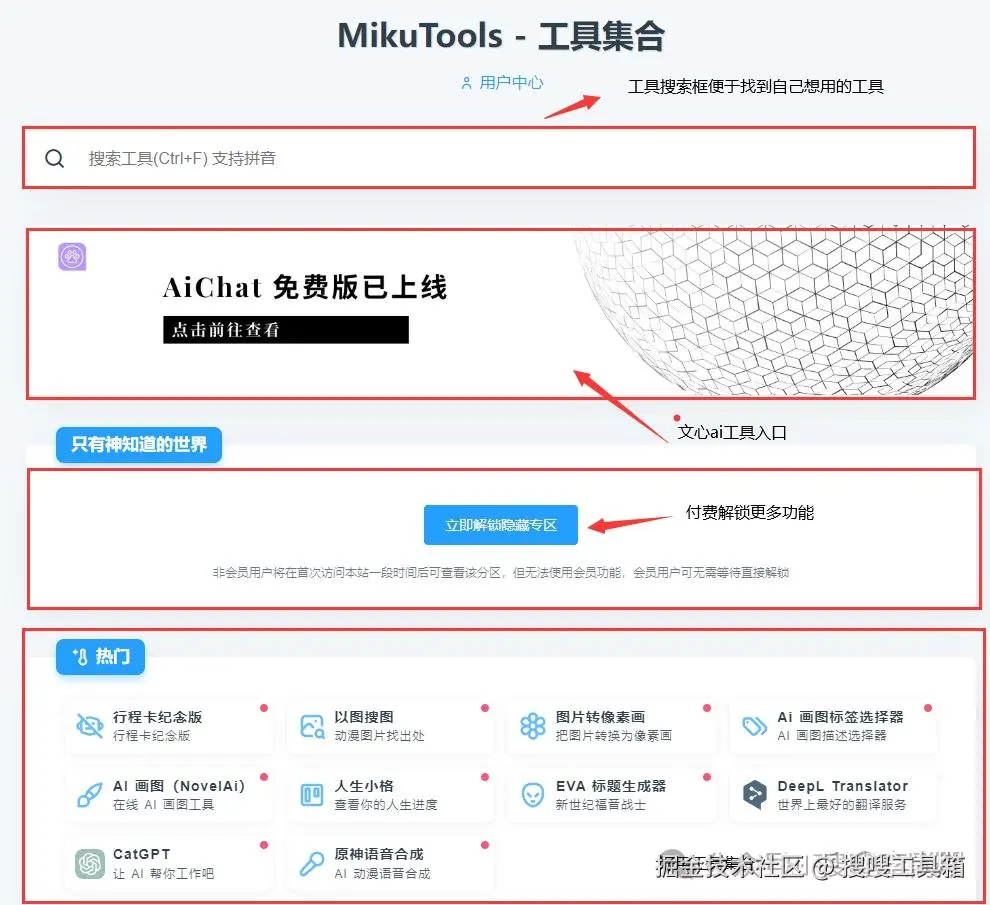Click the red dot on 人生小格 card
The height and width of the screenshot is (905, 990).
coord(485,777)
